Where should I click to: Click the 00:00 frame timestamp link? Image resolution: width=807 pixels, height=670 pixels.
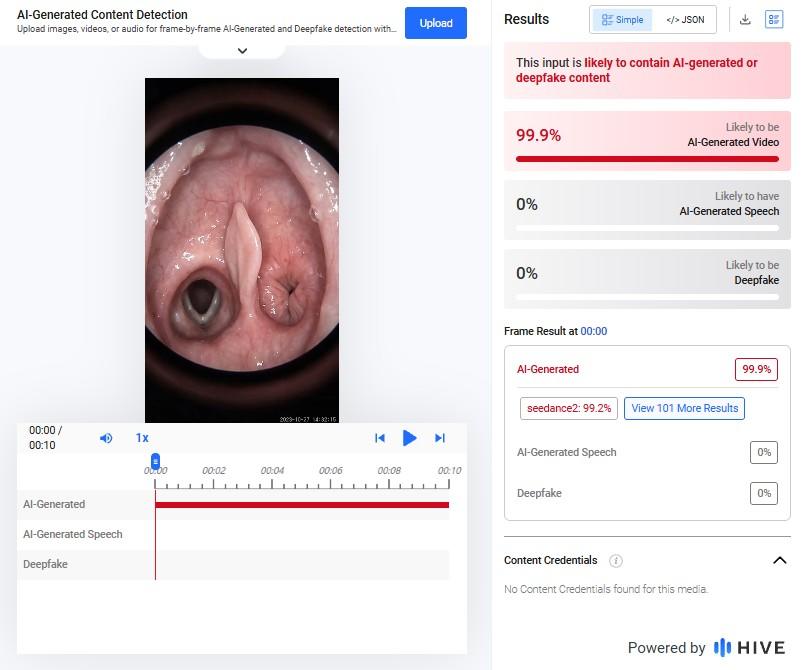(x=593, y=331)
